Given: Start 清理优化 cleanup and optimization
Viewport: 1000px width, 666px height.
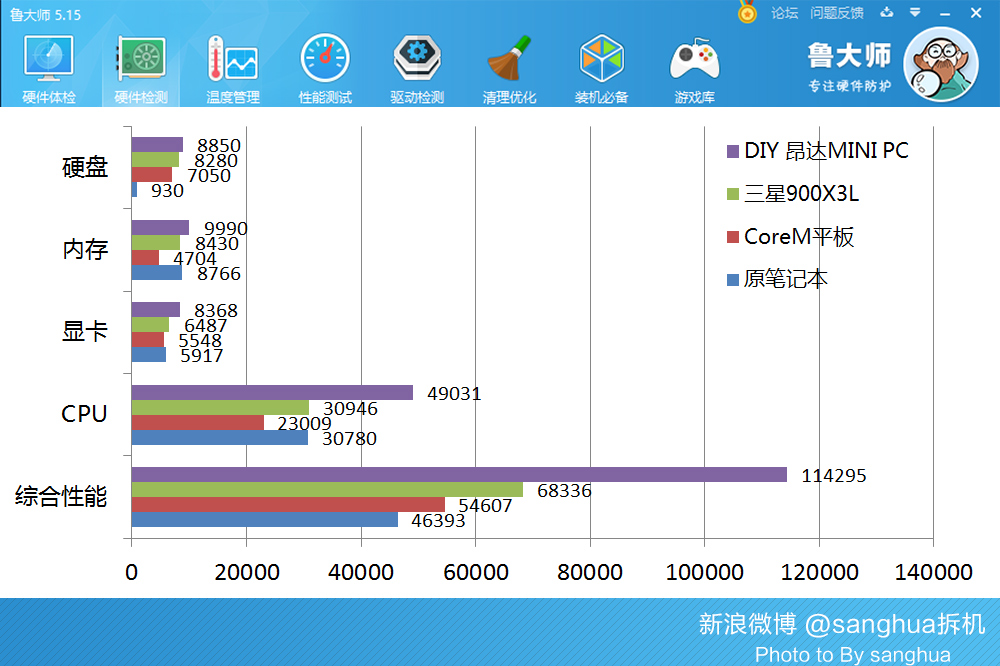Looking at the screenshot, I should tap(509, 65).
